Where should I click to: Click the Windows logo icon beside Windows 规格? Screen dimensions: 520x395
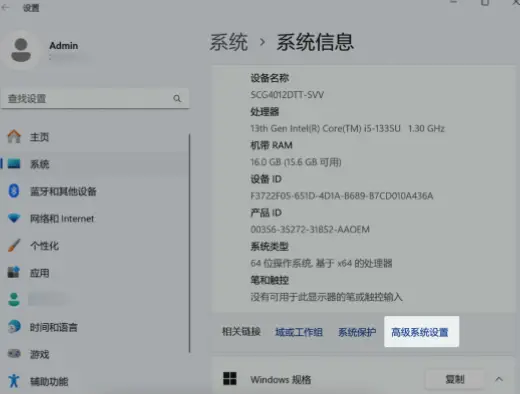click(x=230, y=379)
